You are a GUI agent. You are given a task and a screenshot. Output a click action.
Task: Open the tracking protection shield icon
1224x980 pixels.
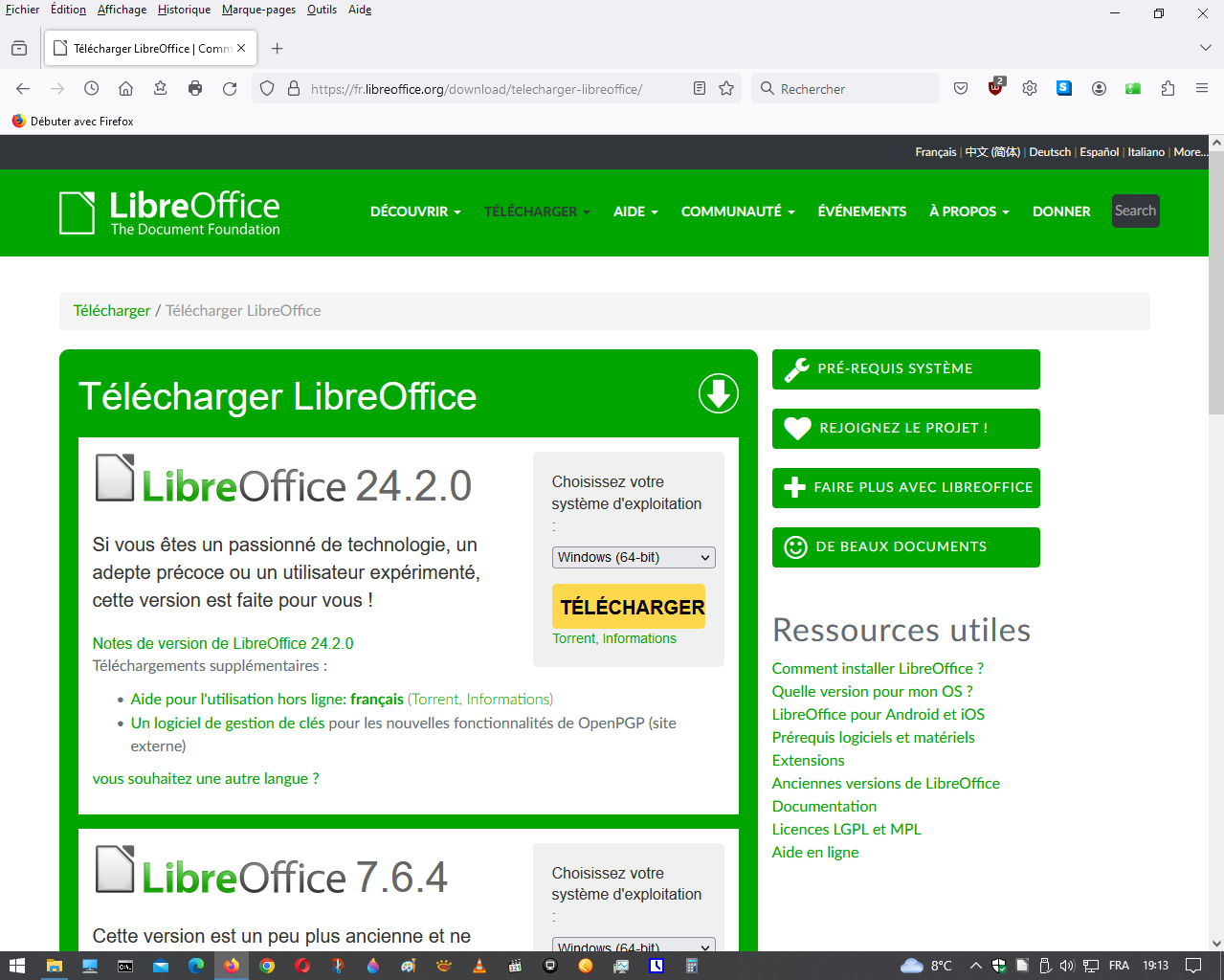(267, 88)
